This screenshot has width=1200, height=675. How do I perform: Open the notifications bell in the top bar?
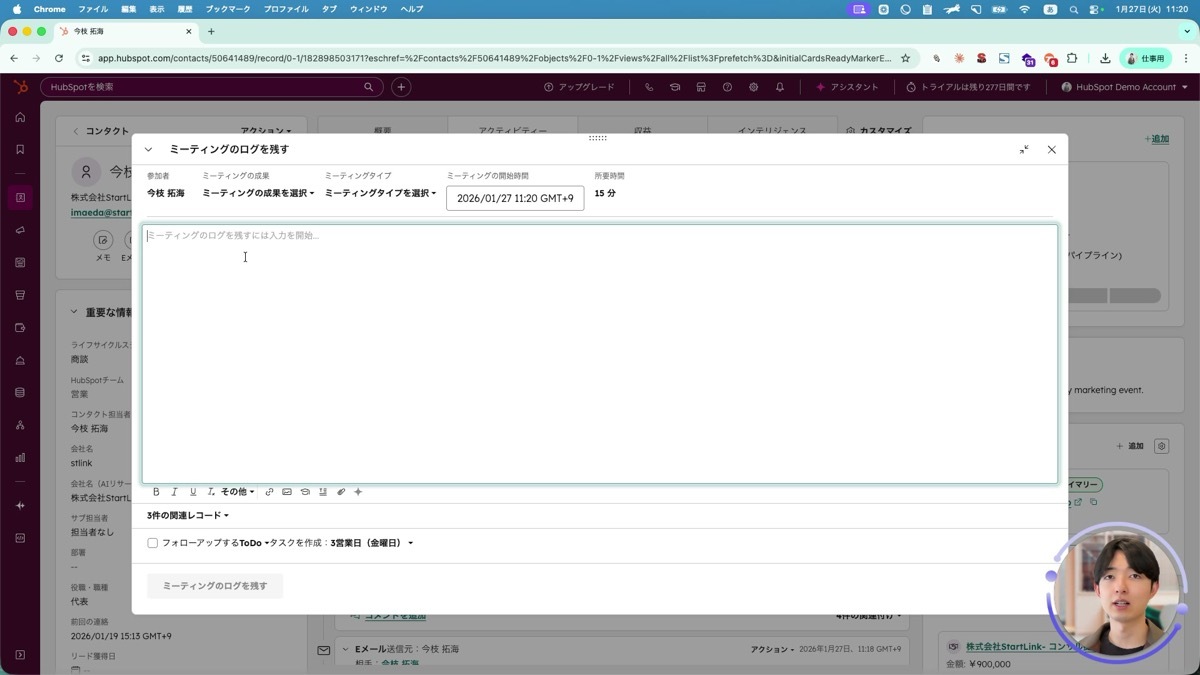tap(780, 87)
